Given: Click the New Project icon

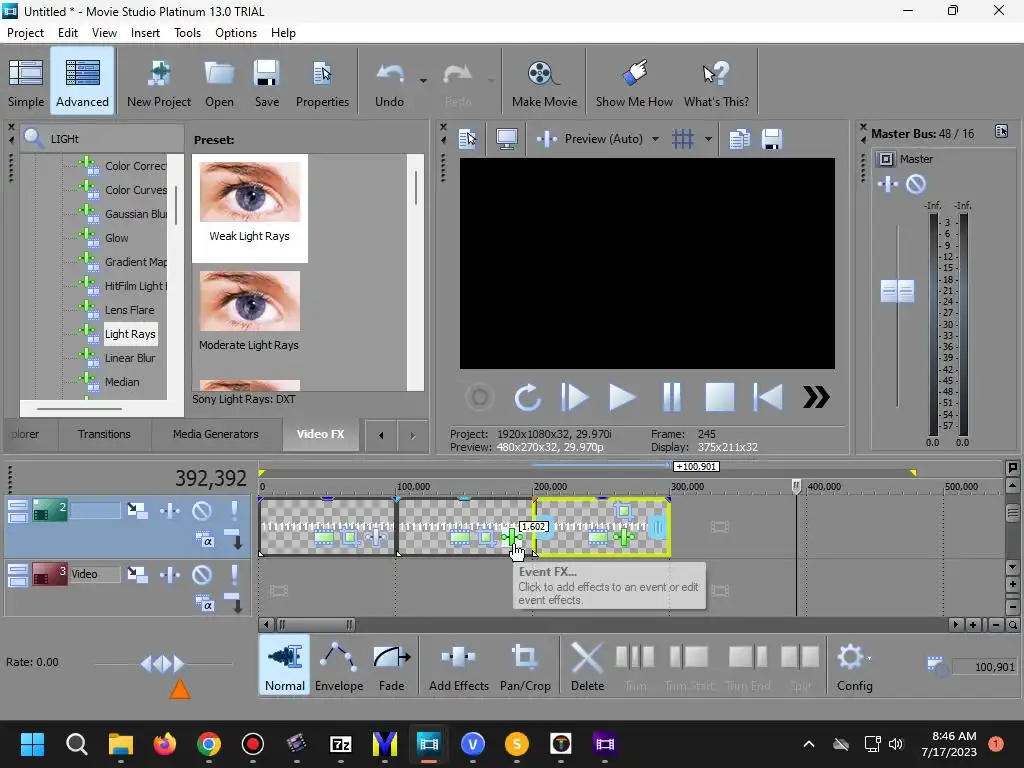Looking at the screenshot, I should (159, 82).
